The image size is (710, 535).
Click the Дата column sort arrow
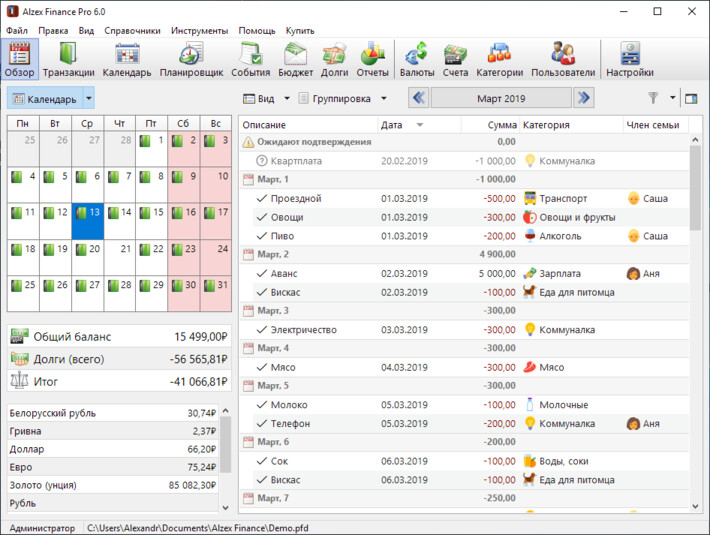(420, 125)
